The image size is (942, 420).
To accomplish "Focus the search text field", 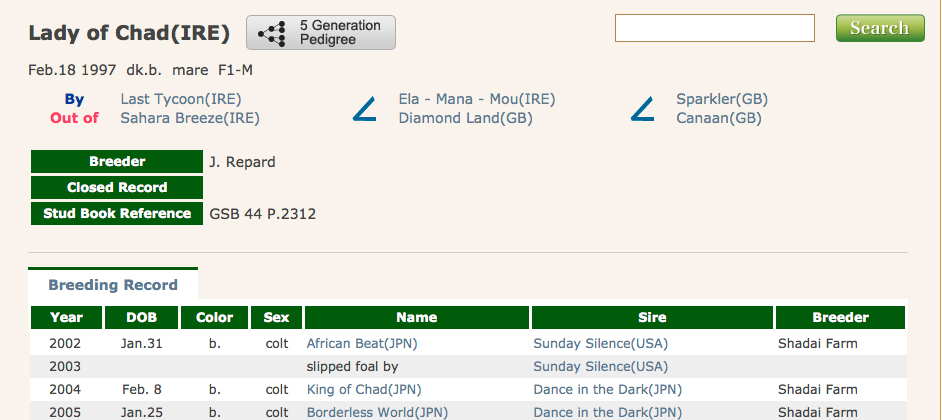I will [715, 28].
